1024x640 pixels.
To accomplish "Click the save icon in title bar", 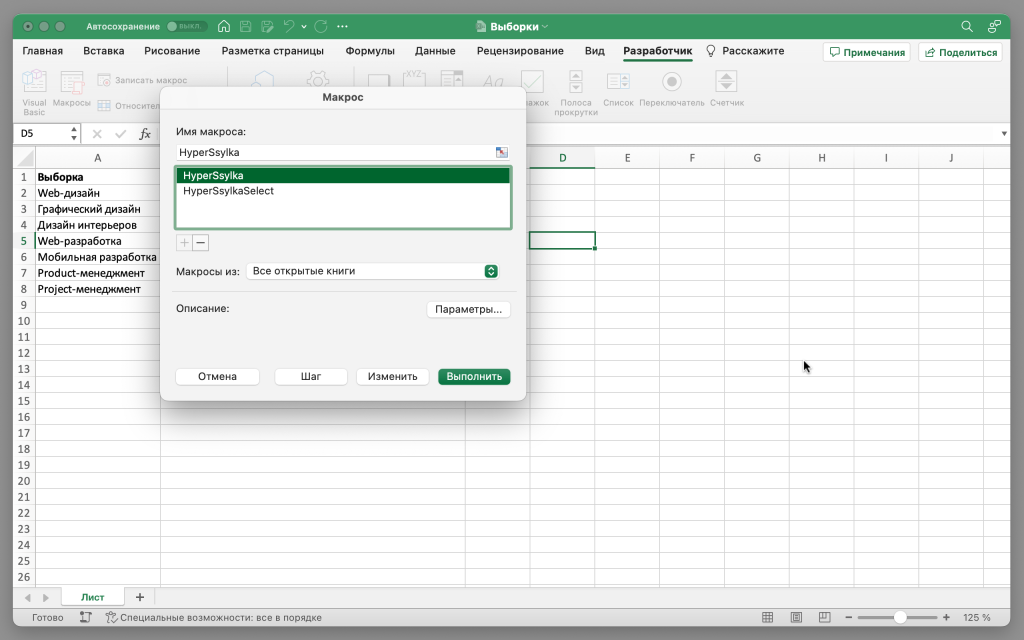I will [245, 26].
